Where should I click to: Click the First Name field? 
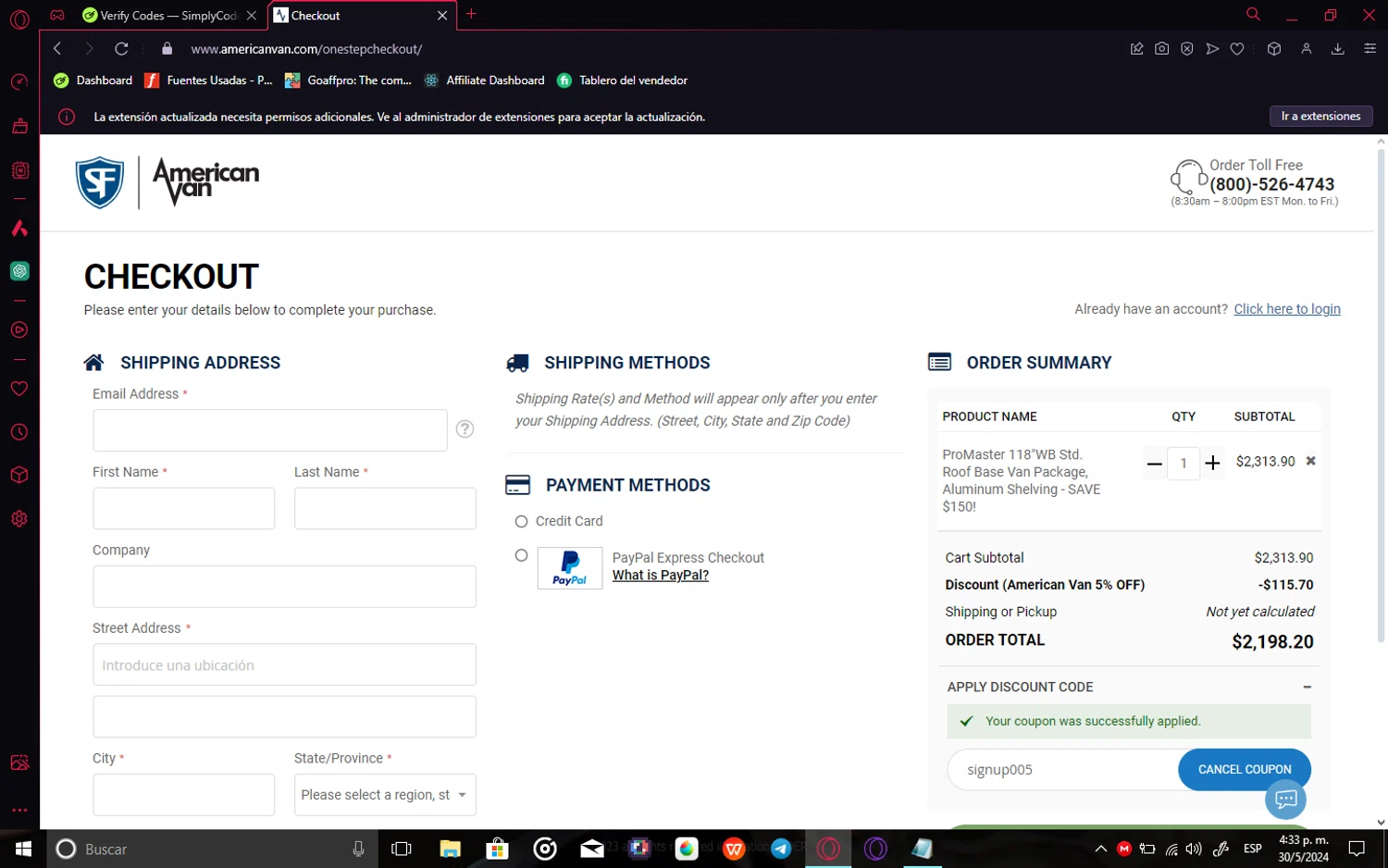(x=183, y=508)
